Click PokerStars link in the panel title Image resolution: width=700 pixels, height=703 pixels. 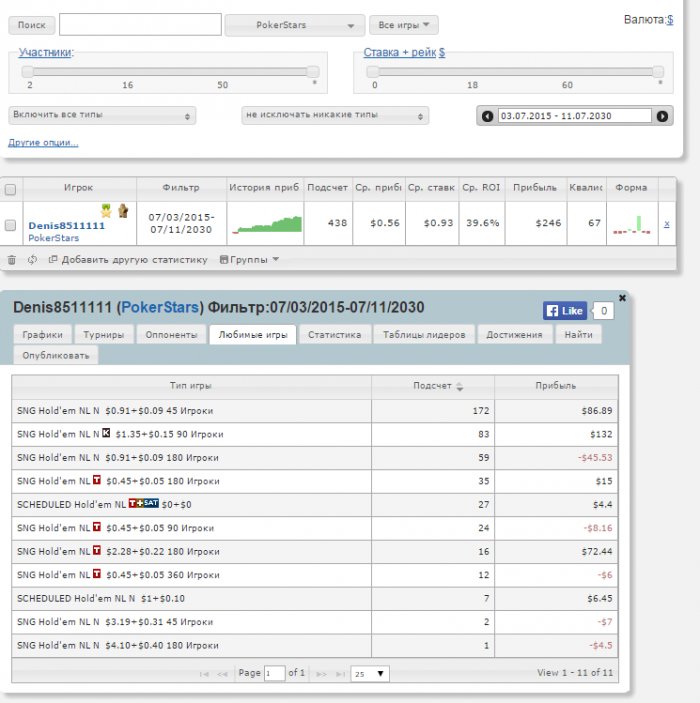tap(160, 307)
